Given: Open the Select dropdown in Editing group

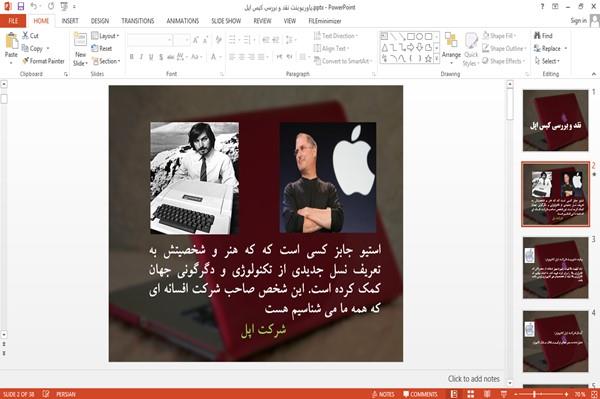Looking at the screenshot, I should [547, 61].
